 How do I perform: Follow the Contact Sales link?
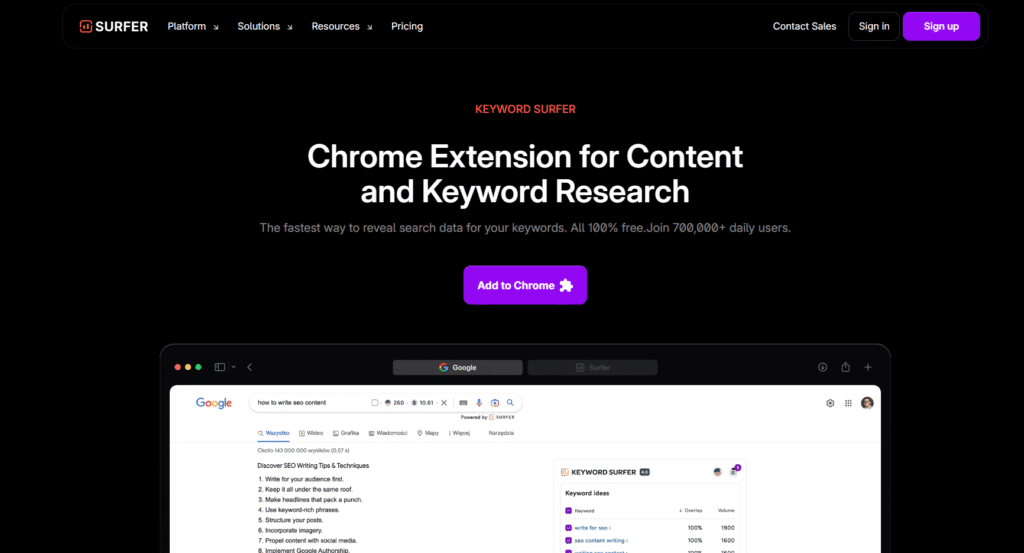[x=804, y=26]
